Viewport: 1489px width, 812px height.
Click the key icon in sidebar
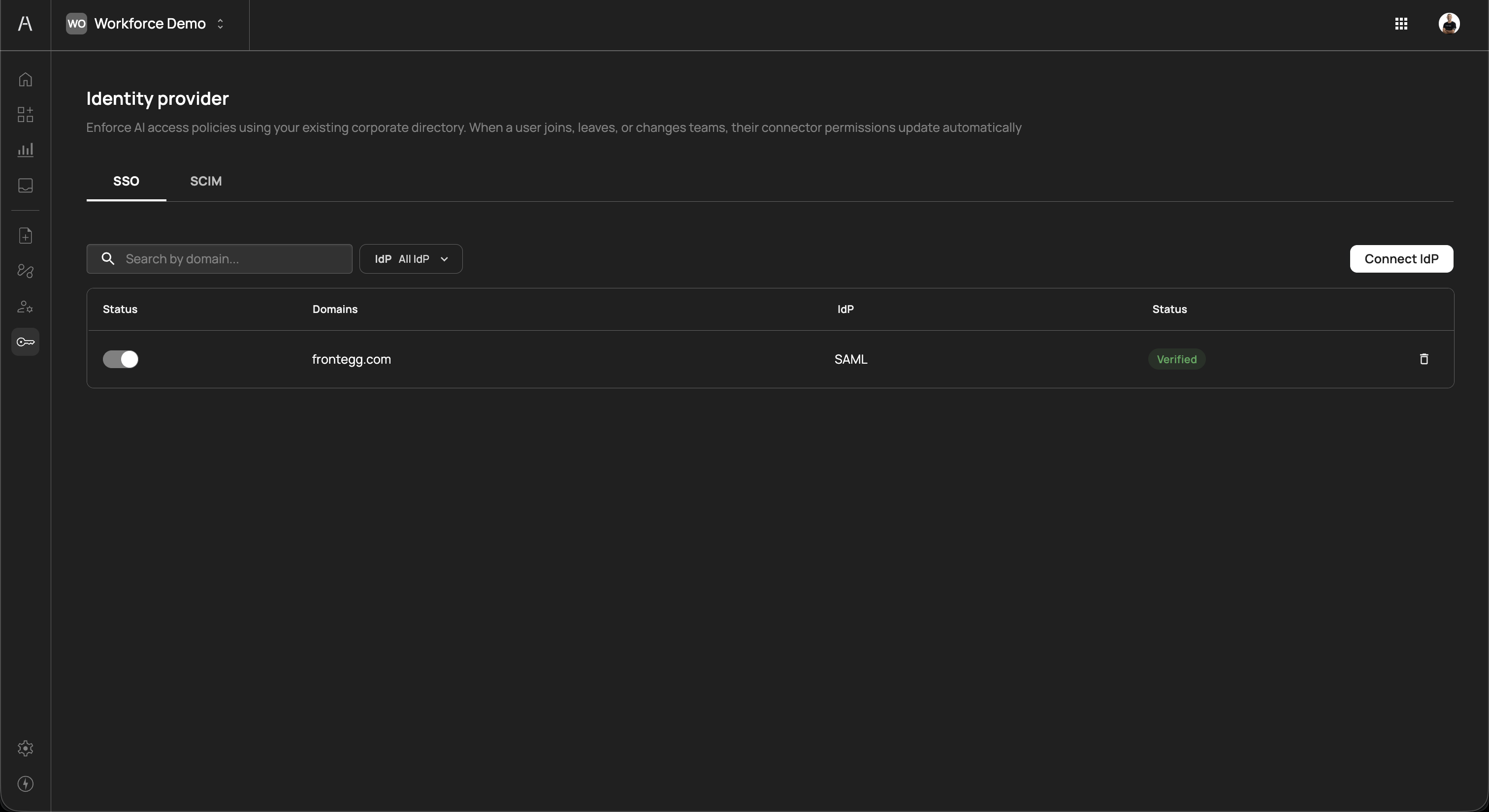pos(26,342)
